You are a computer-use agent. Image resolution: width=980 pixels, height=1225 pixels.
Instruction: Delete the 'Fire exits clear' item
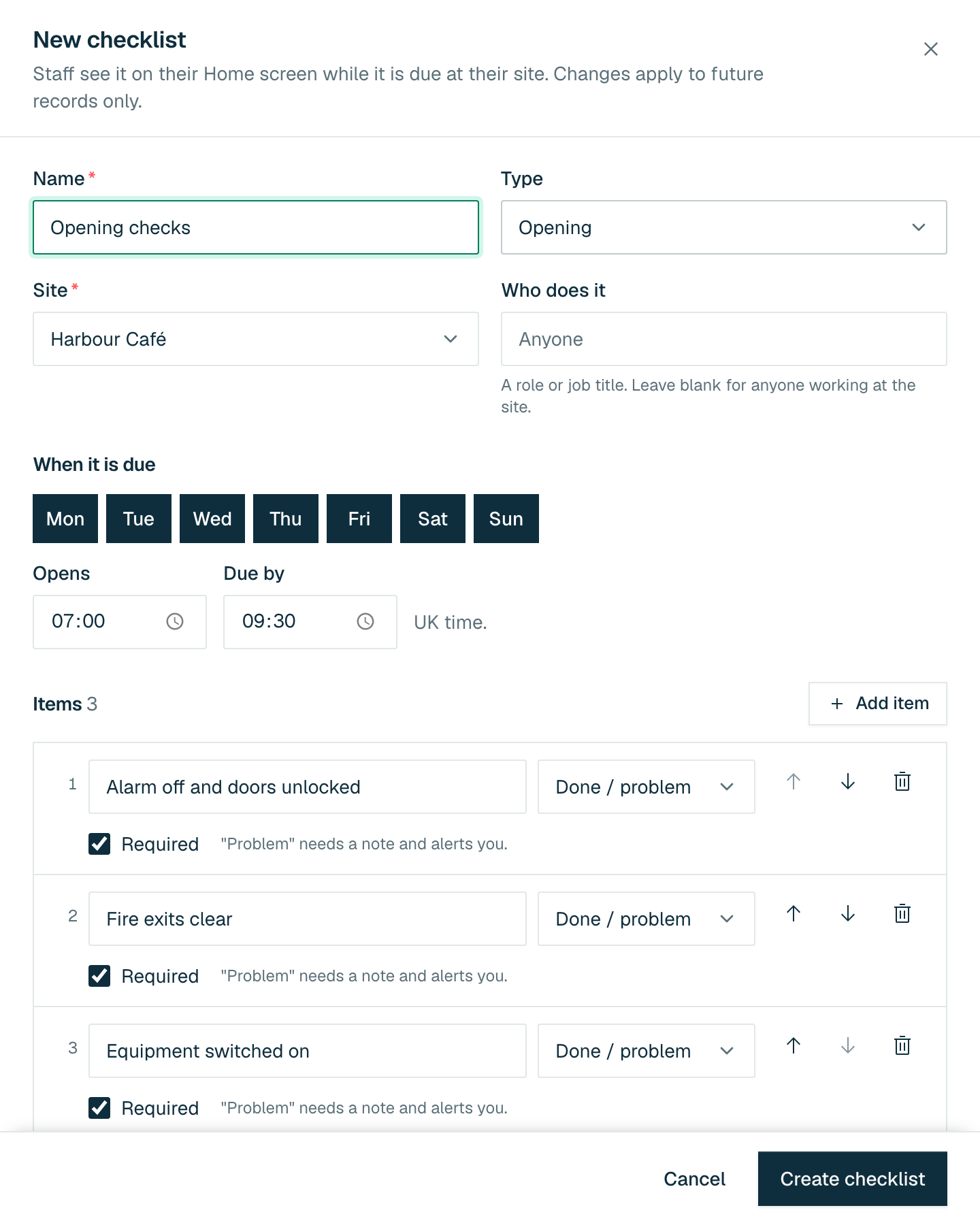click(x=902, y=913)
